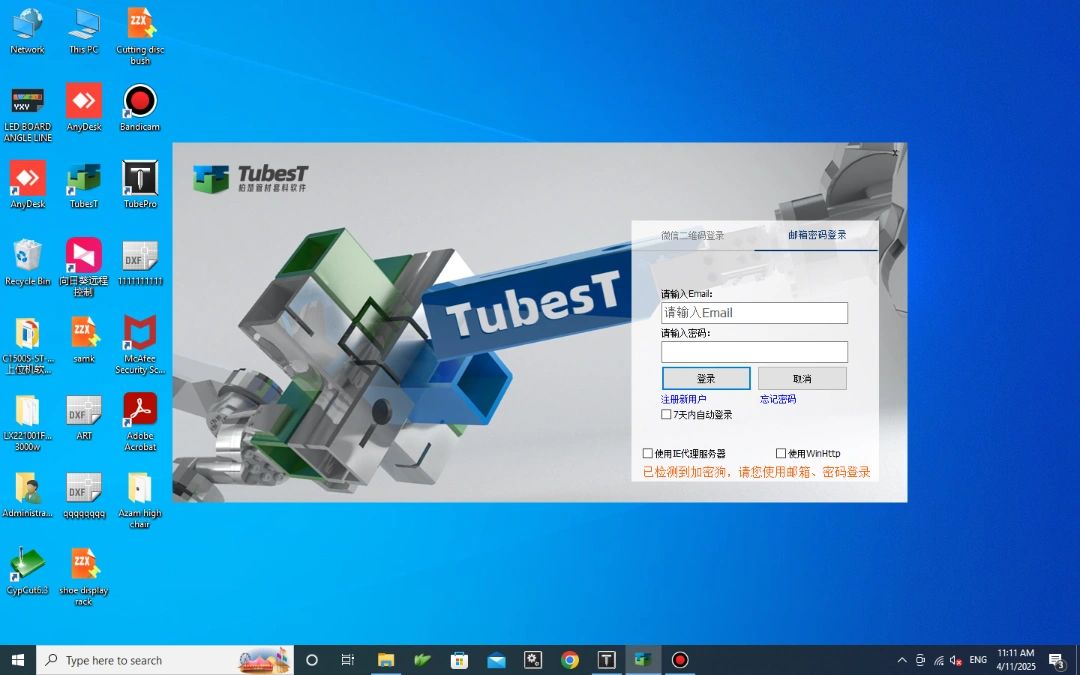Switch to the 微信二维码登录 tab
1080x675 pixels.
[x=692, y=236]
